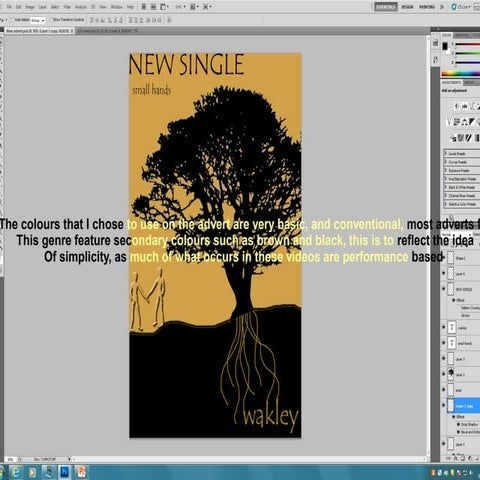480x480 pixels.
Task: Open the Auto-Select Group dropdown
Action: tap(38, 21)
